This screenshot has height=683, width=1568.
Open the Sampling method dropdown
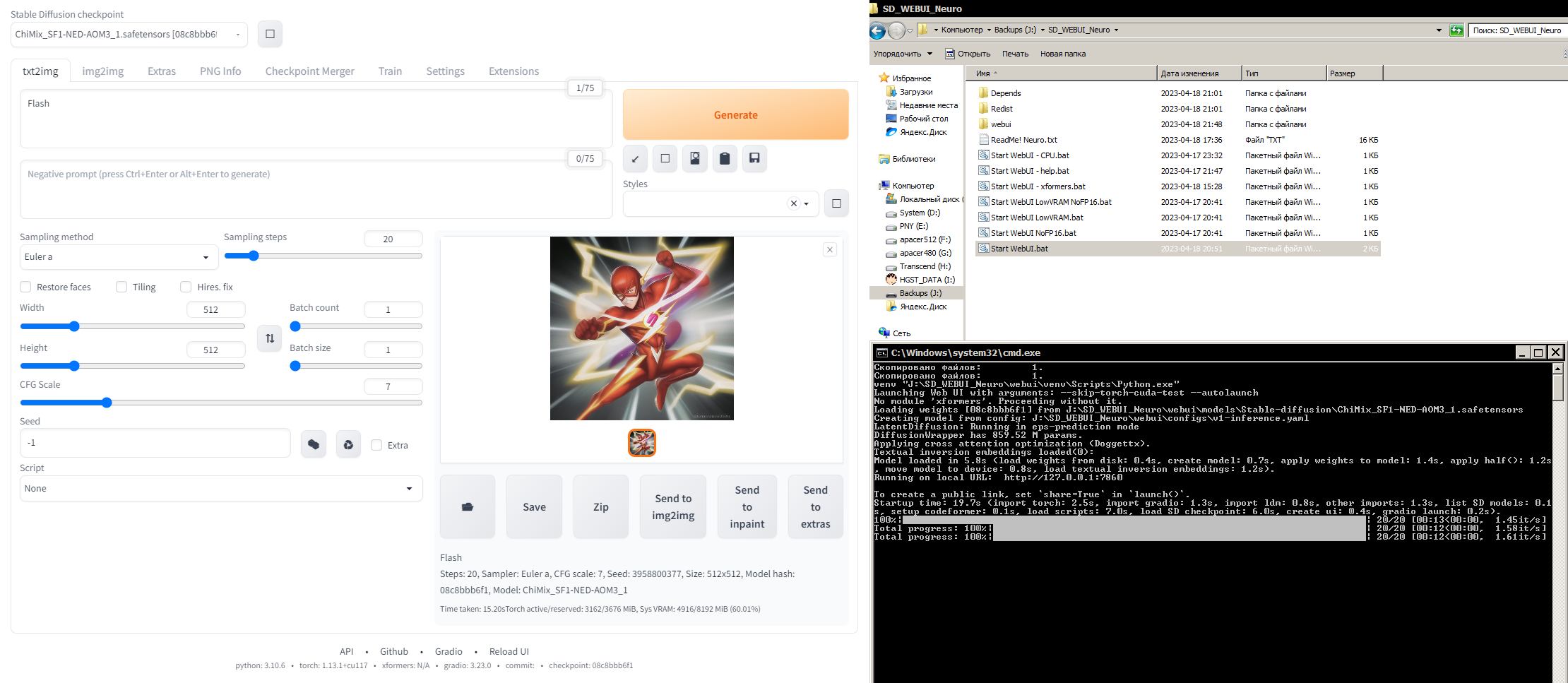click(x=119, y=257)
